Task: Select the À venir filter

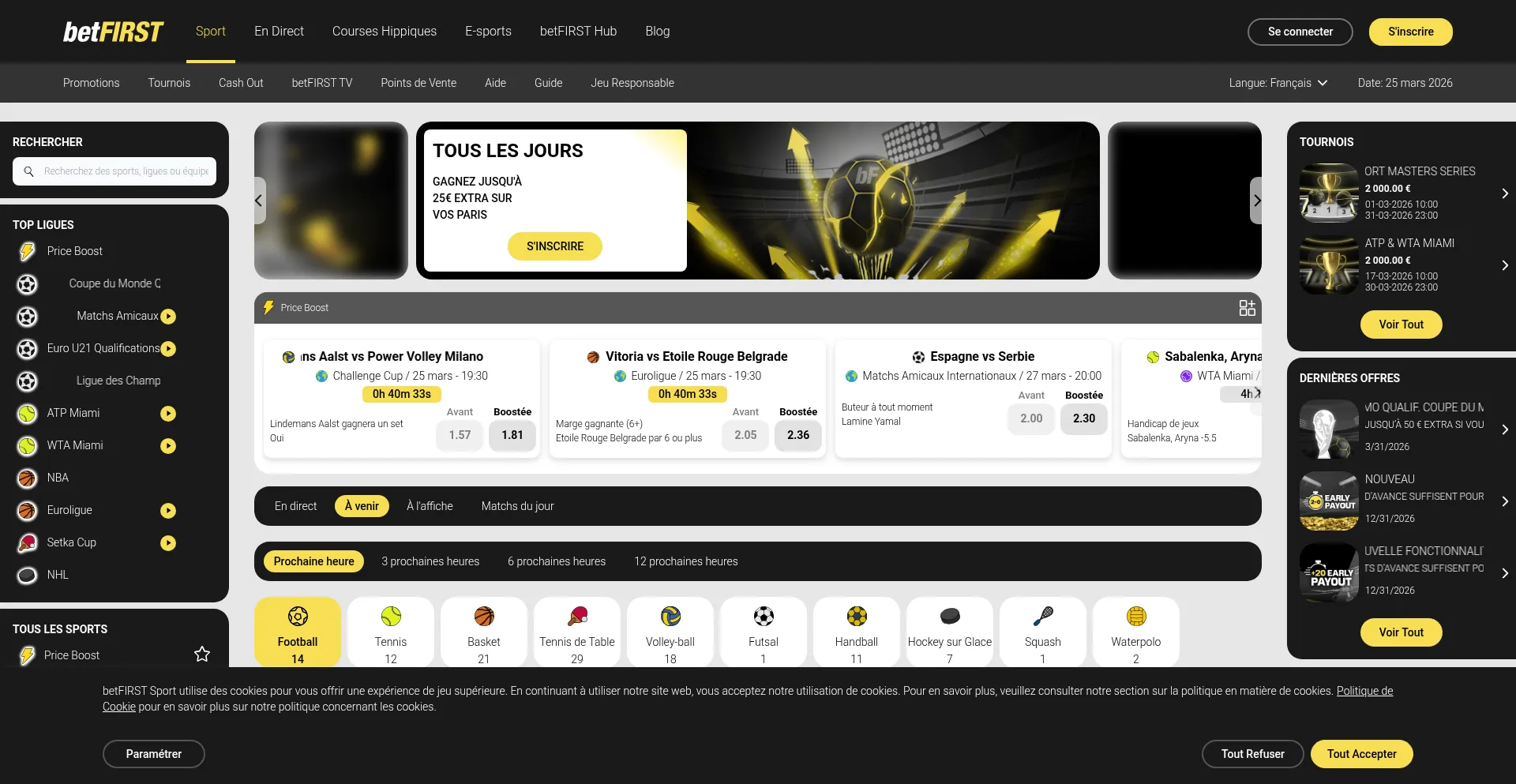Action: (362, 506)
